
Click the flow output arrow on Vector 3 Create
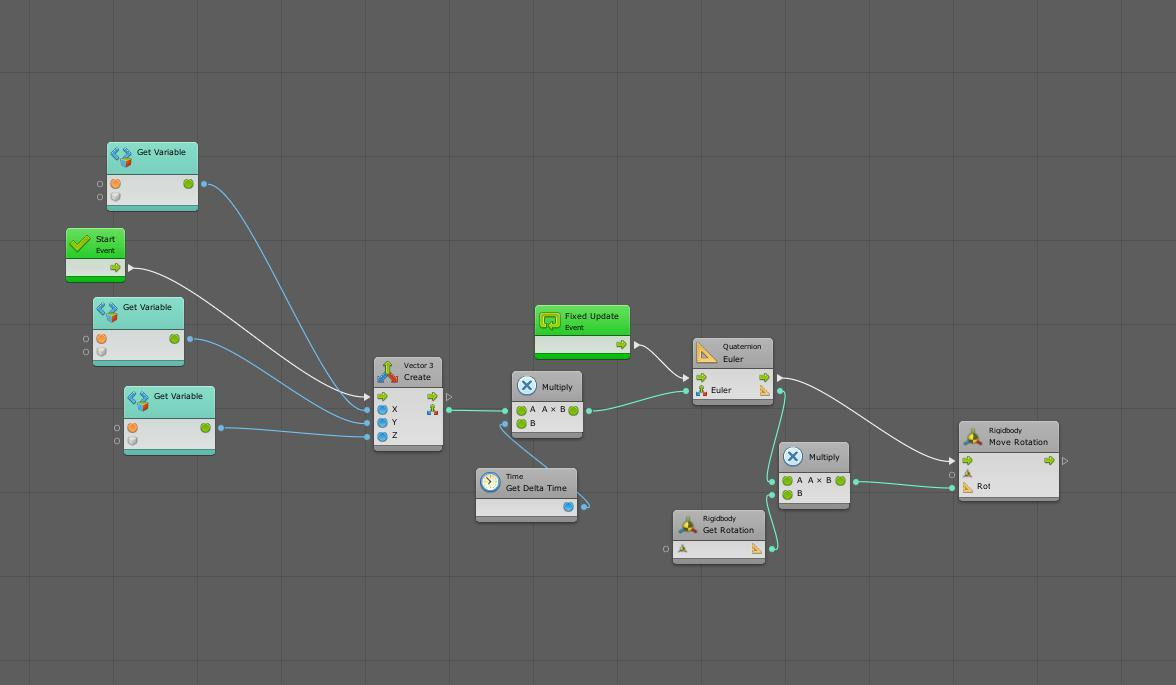pos(432,396)
